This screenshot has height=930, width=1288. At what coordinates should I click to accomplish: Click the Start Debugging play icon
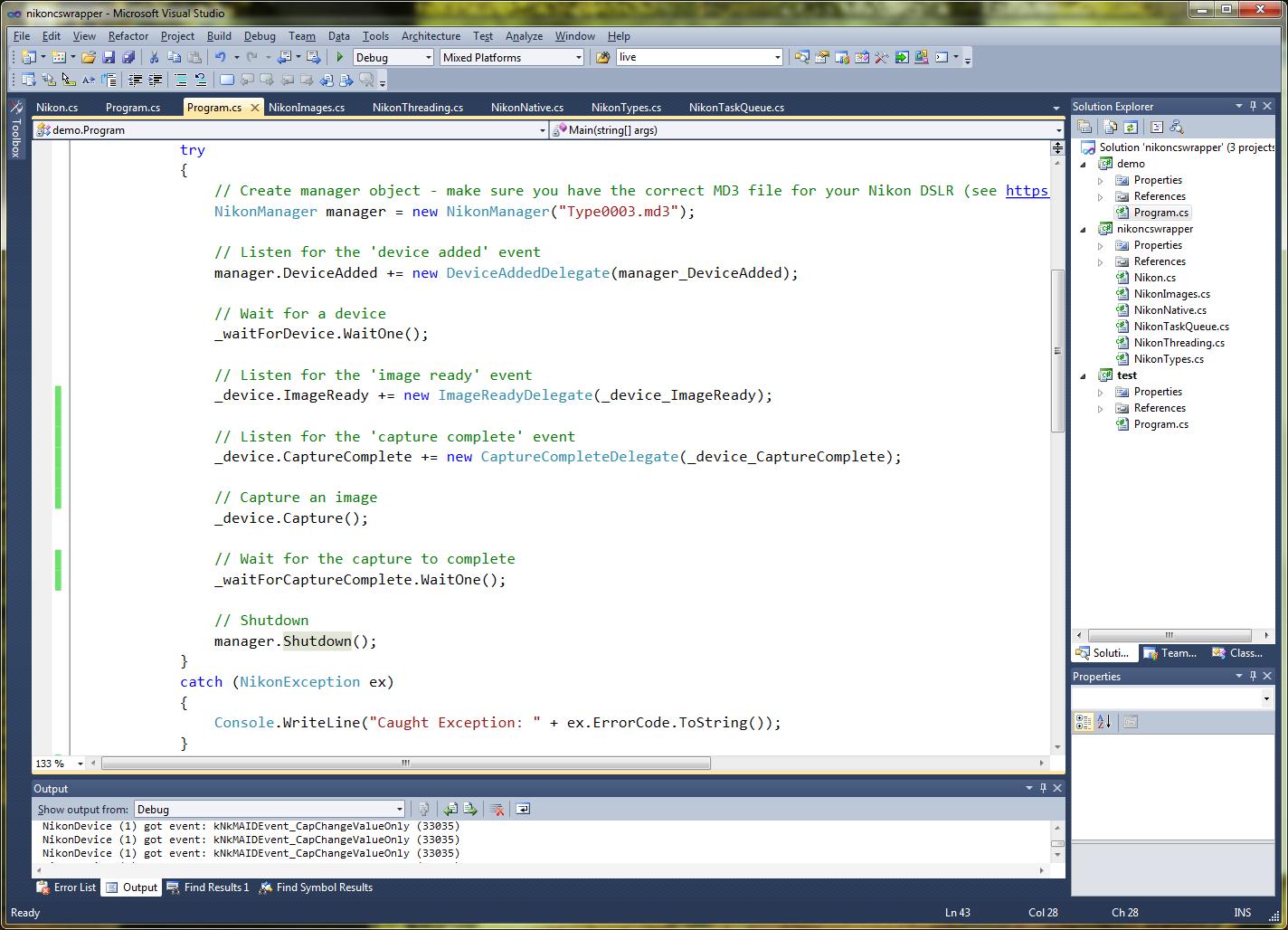(340, 57)
